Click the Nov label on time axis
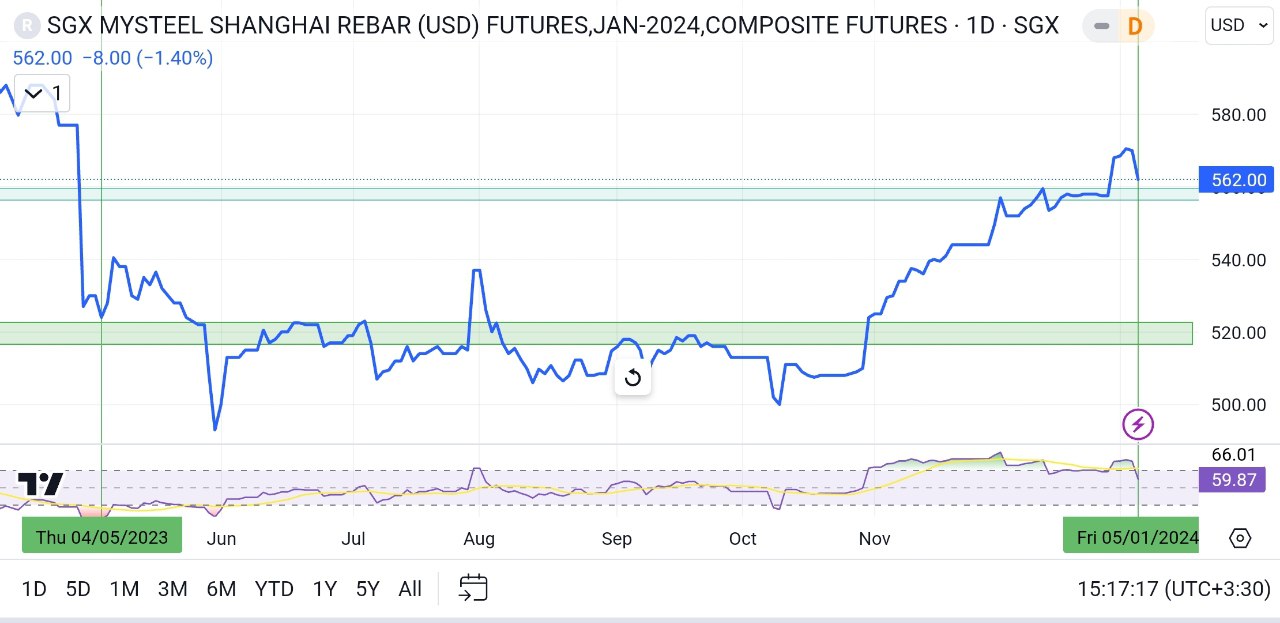Image resolution: width=1280 pixels, height=623 pixels. 874,538
